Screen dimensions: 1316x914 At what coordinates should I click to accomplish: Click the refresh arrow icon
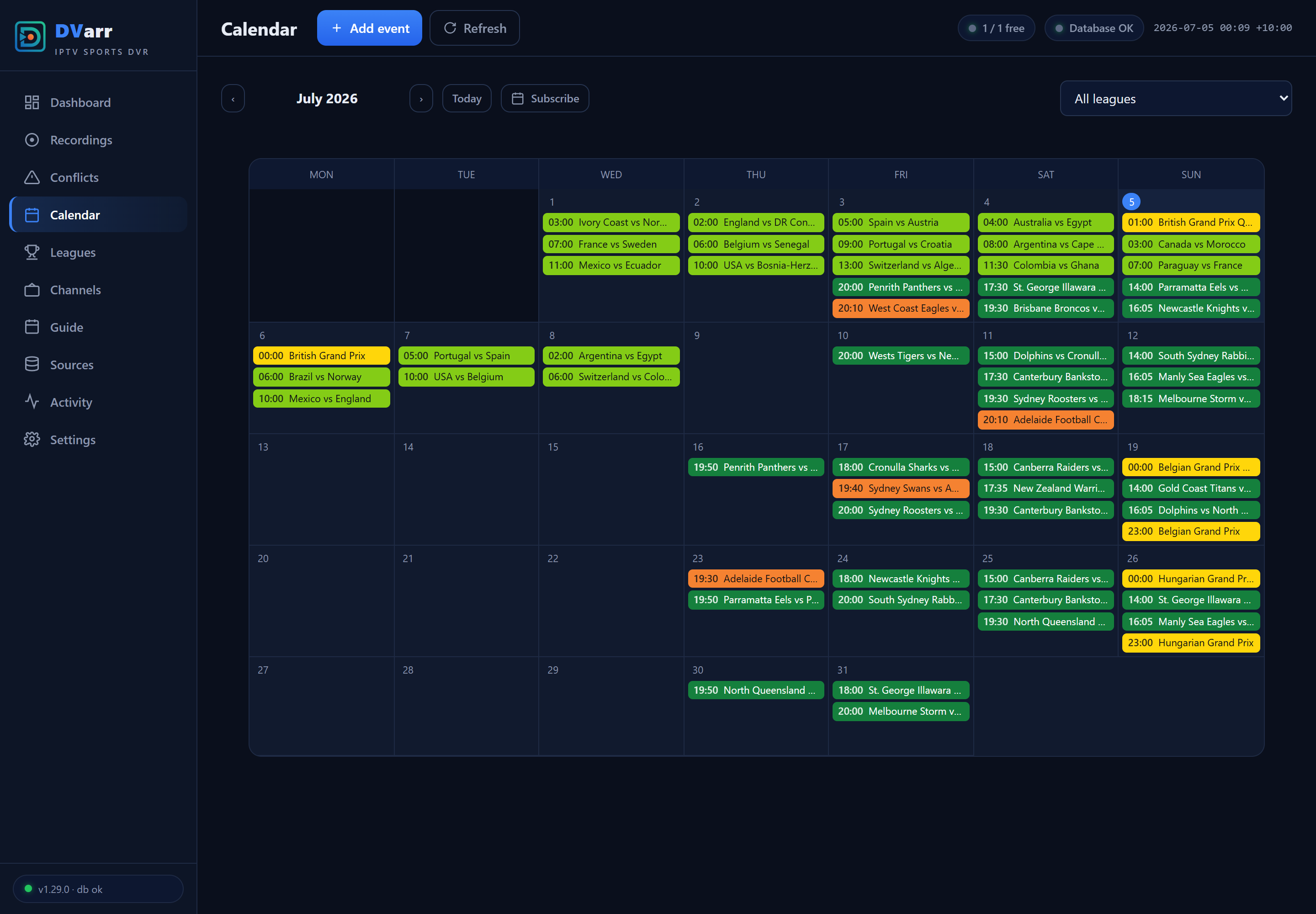pos(450,28)
